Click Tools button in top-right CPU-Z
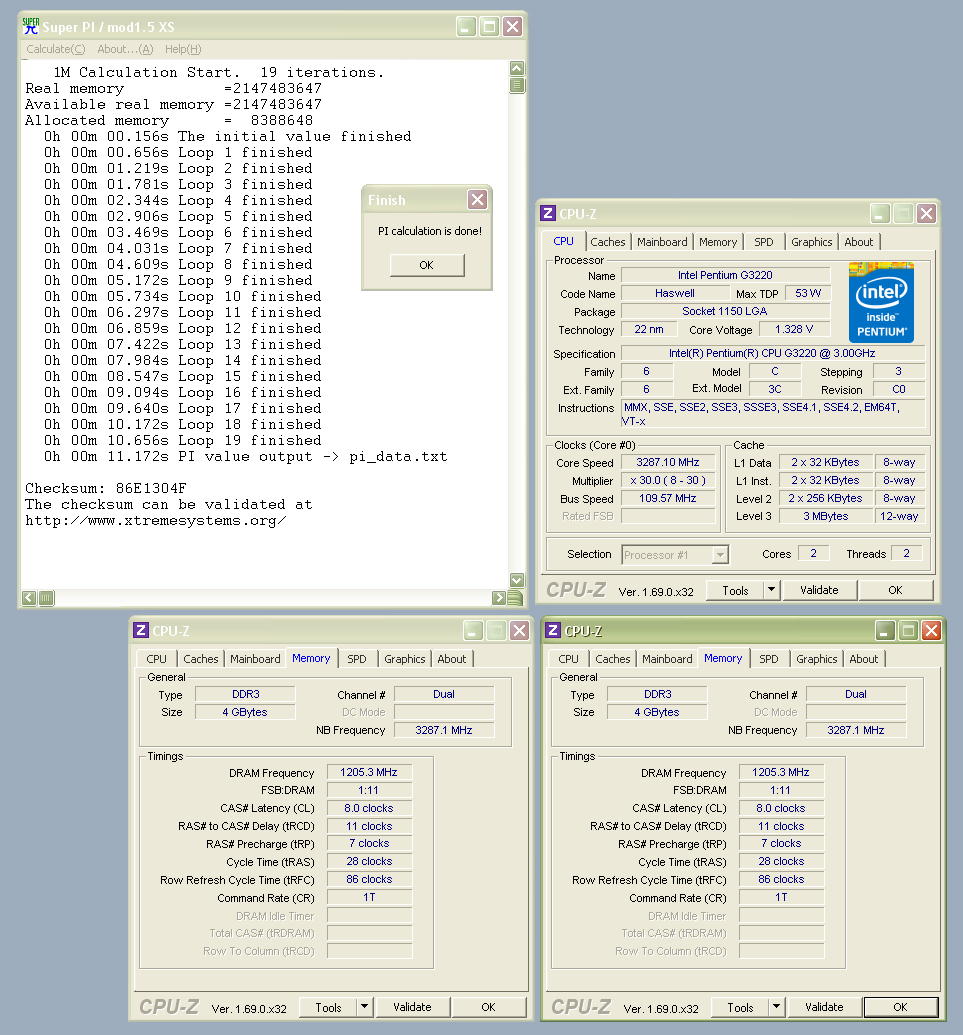Image resolution: width=963 pixels, height=1035 pixels. (x=735, y=590)
